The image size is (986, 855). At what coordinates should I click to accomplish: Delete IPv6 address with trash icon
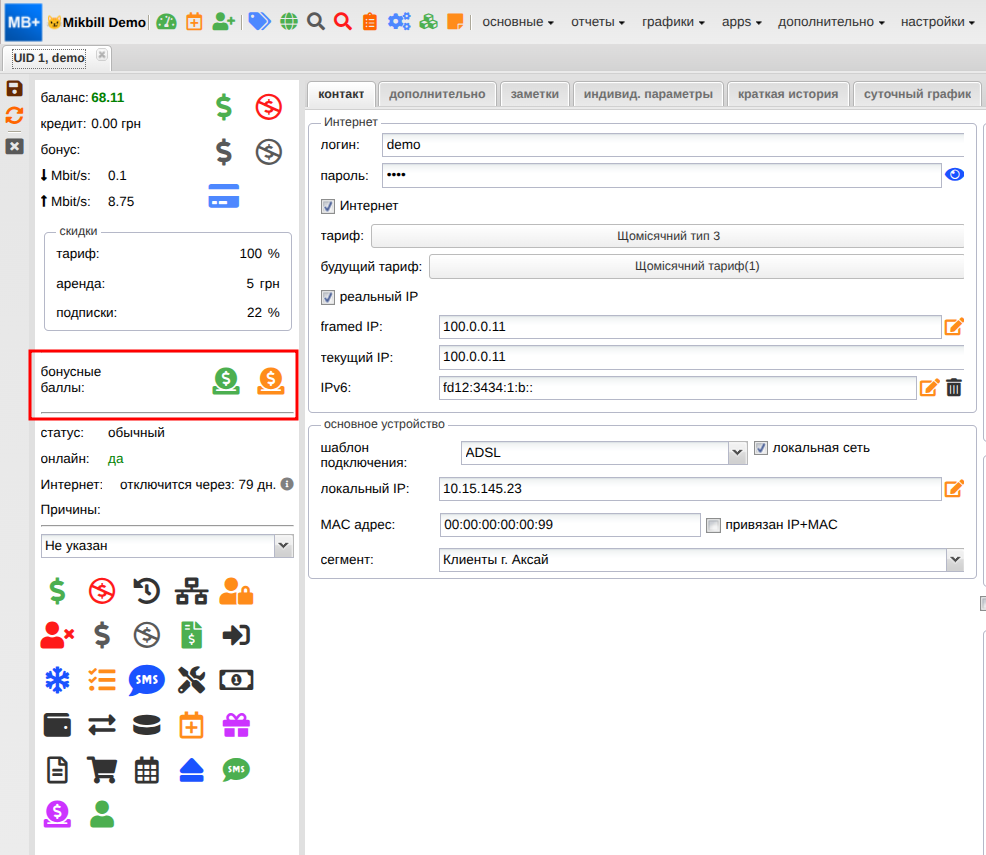click(954, 387)
